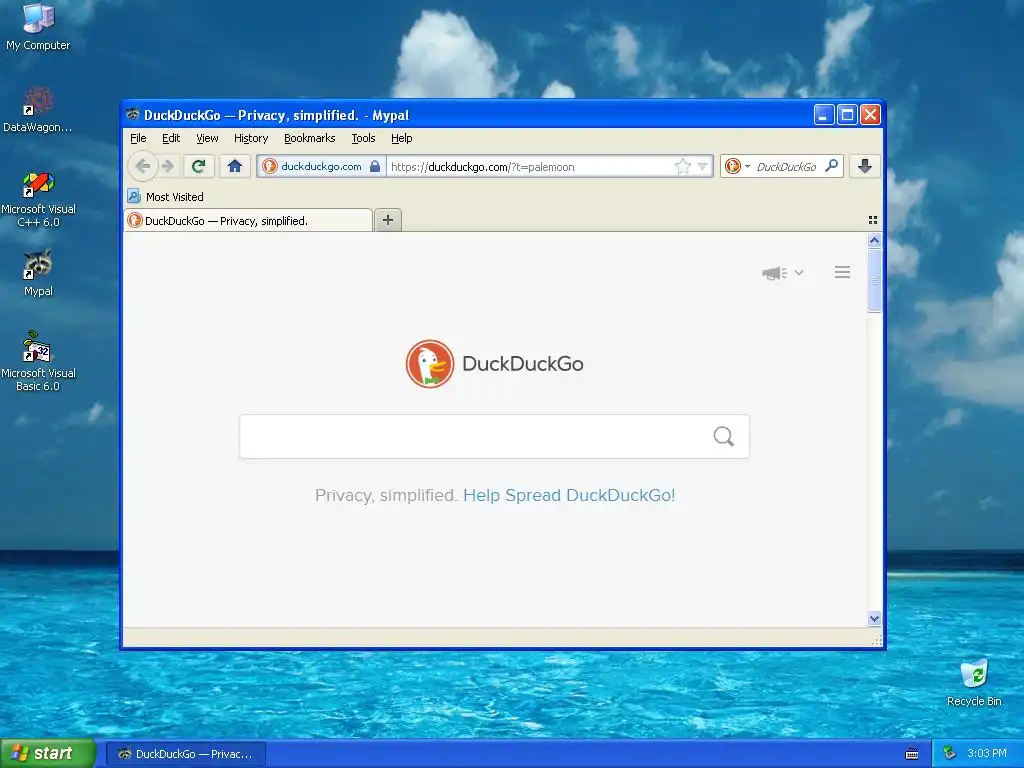Image resolution: width=1024 pixels, height=768 pixels.
Task: Follow the Help Spread DuckDuckGo! link
Action: [x=569, y=495]
